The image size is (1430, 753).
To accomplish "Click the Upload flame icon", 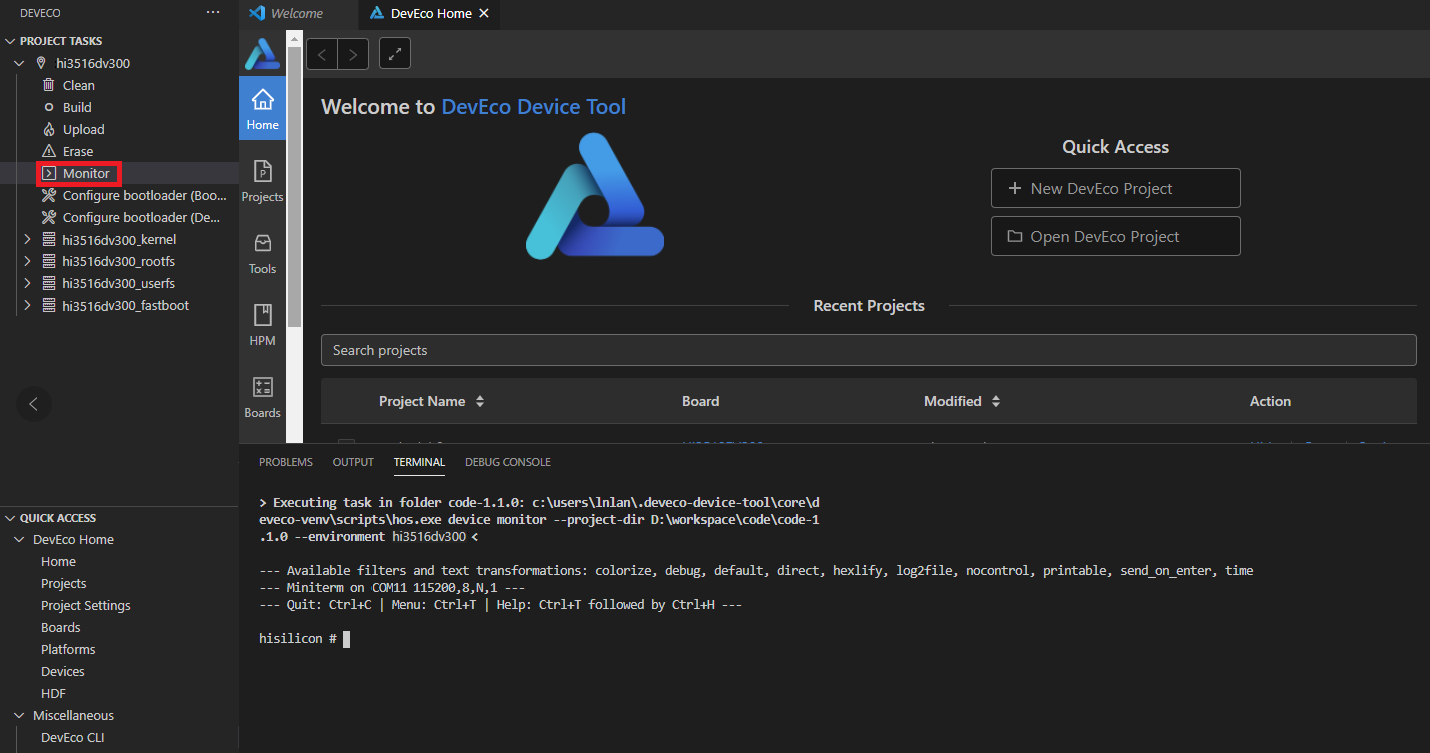I will (x=48, y=129).
